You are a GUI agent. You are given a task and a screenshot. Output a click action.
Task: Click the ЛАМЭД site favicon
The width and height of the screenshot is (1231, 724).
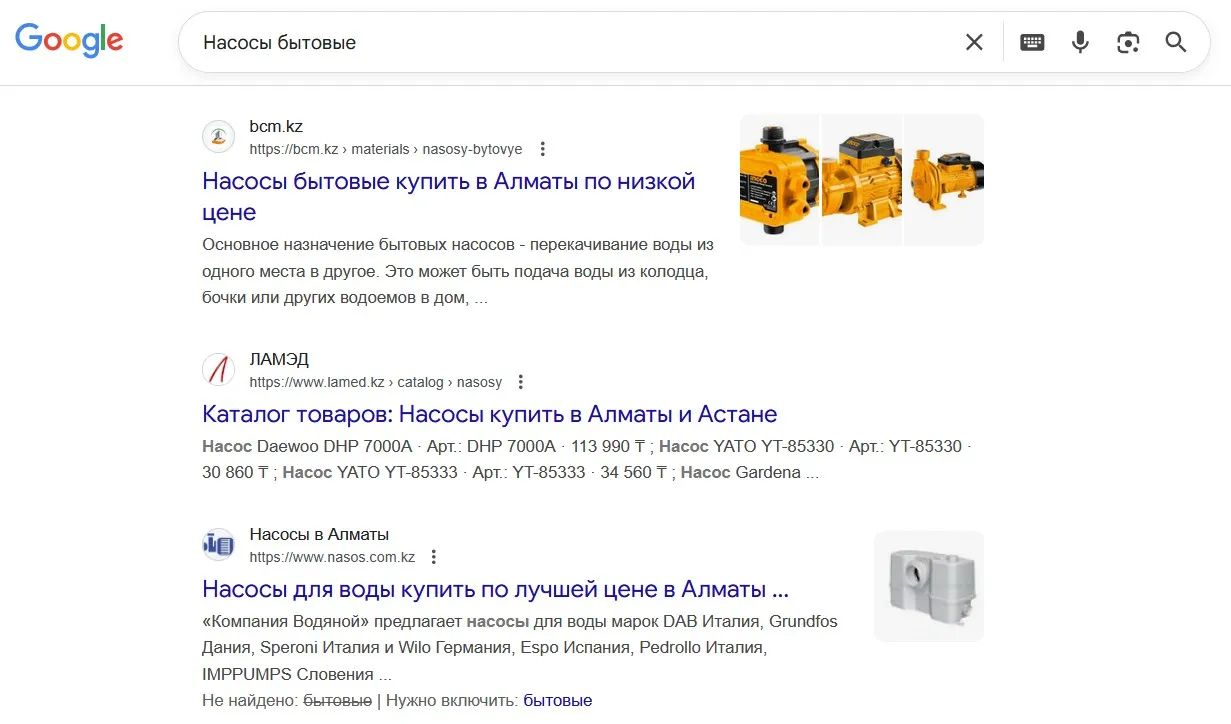(218, 370)
